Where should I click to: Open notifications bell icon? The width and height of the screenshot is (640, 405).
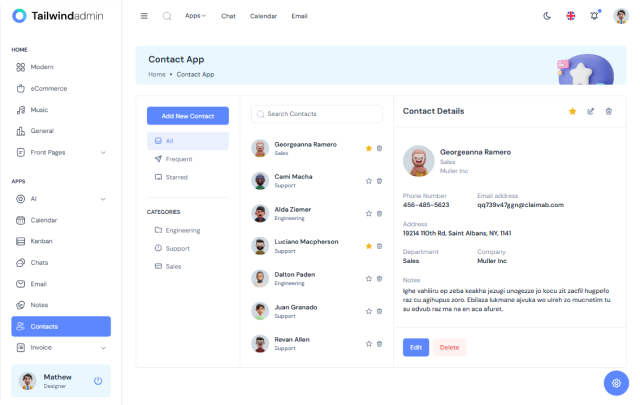[x=595, y=16]
